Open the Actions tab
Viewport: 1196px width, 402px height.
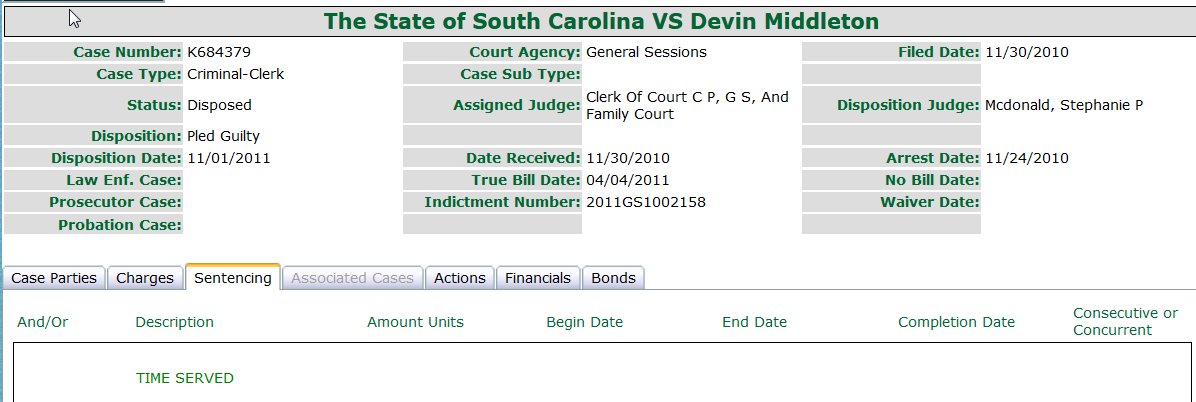[x=460, y=278]
